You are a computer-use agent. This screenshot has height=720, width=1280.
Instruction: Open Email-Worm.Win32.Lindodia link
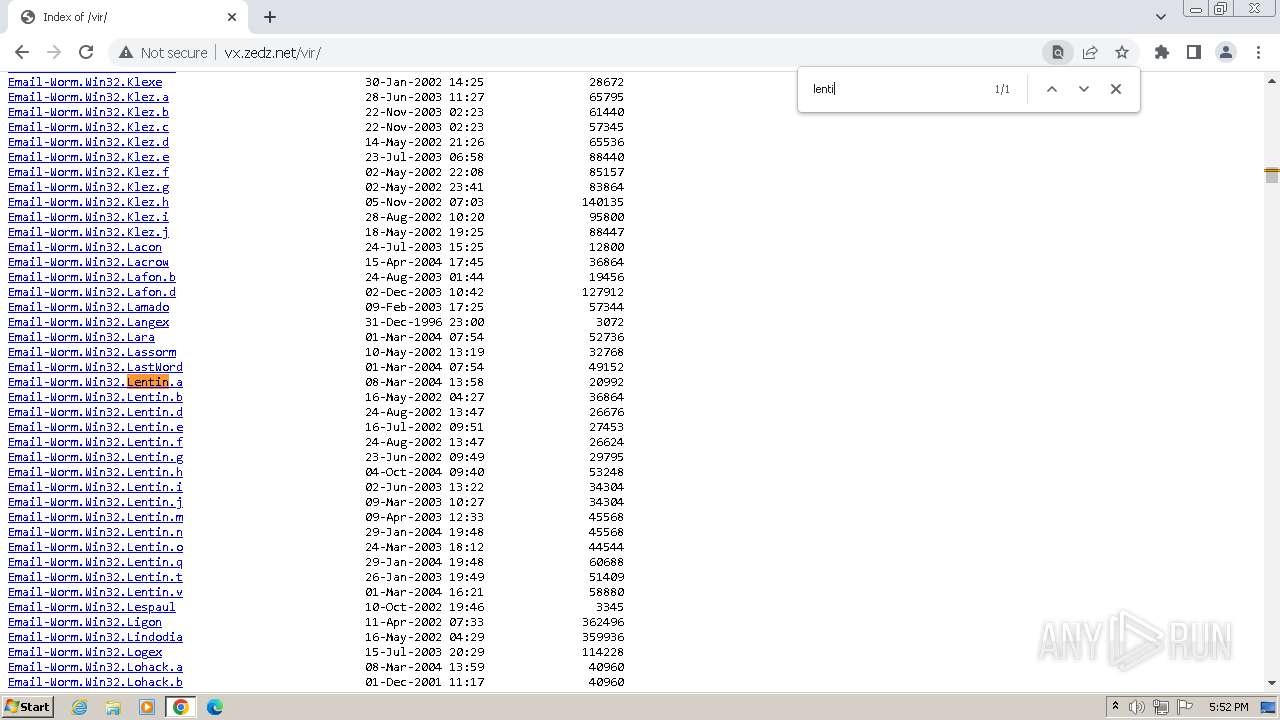tap(95, 637)
